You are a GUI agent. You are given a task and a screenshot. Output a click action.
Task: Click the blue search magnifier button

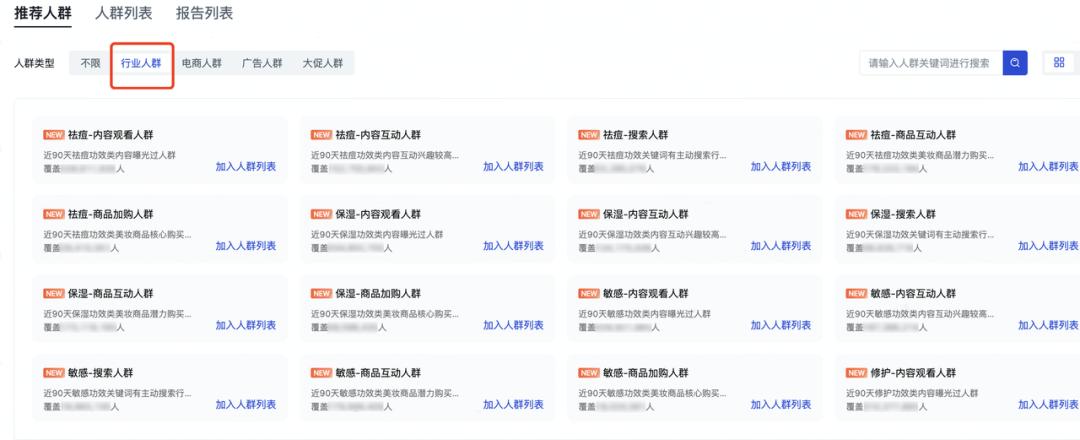pyautogui.click(x=1015, y=63)
